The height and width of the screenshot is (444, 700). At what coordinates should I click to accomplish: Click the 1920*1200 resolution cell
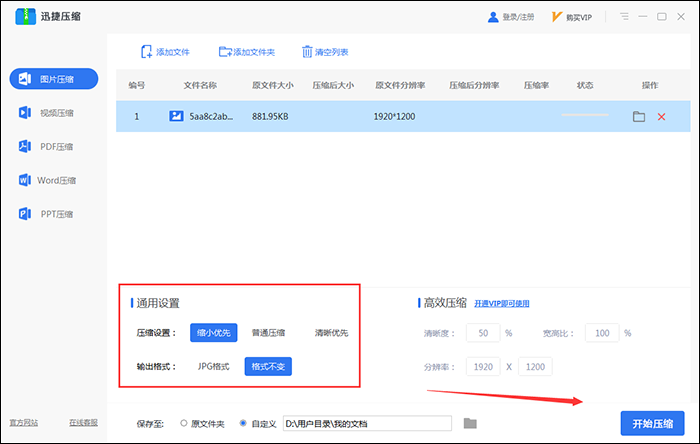point(394,116)
